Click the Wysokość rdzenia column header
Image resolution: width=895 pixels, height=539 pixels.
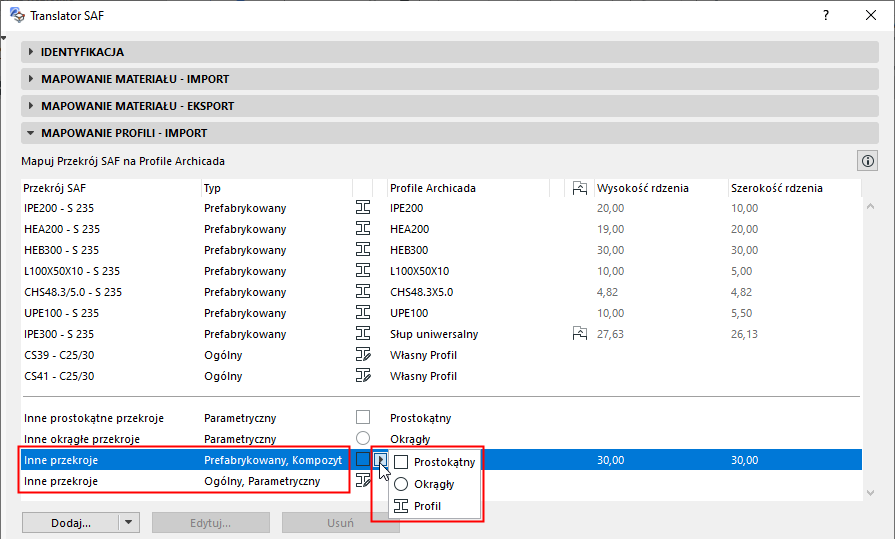pos(661,188)
